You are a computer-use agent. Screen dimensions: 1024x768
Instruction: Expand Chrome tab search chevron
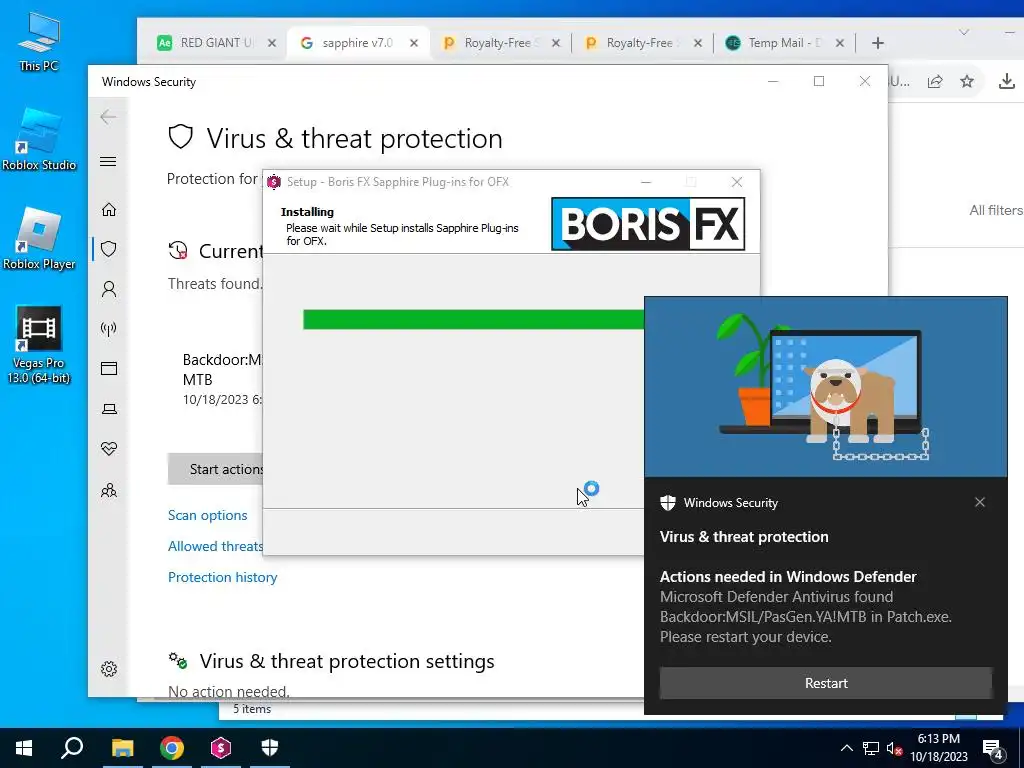point(964,32)
